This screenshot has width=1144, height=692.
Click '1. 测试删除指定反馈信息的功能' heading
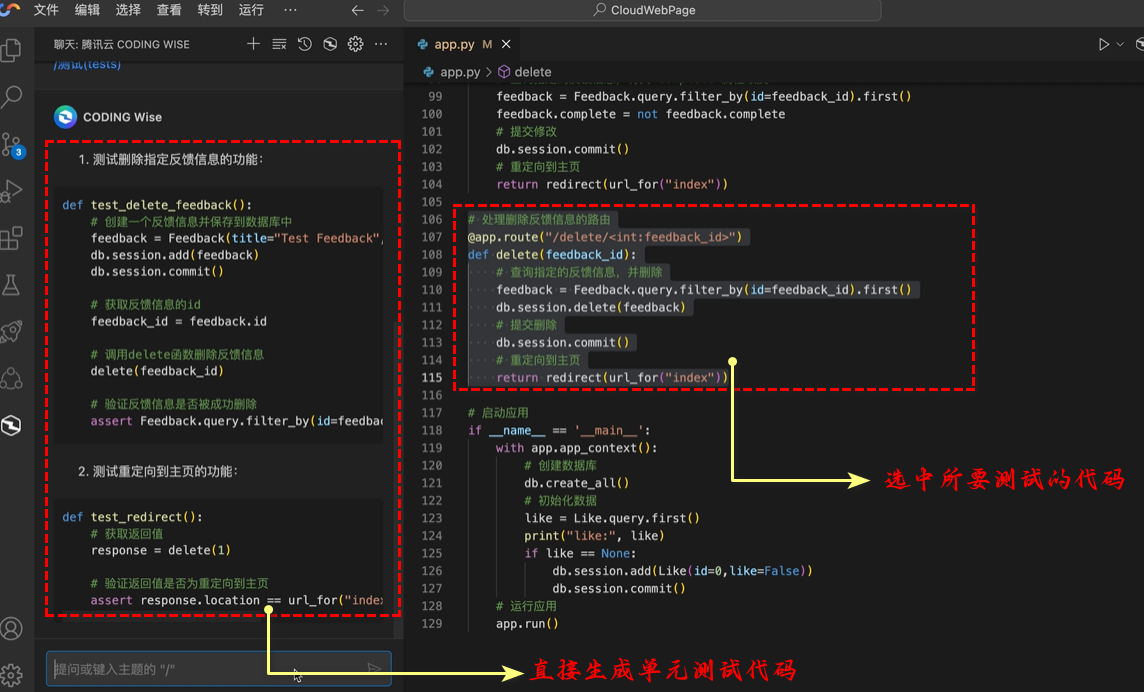click(x=171, y=159)
